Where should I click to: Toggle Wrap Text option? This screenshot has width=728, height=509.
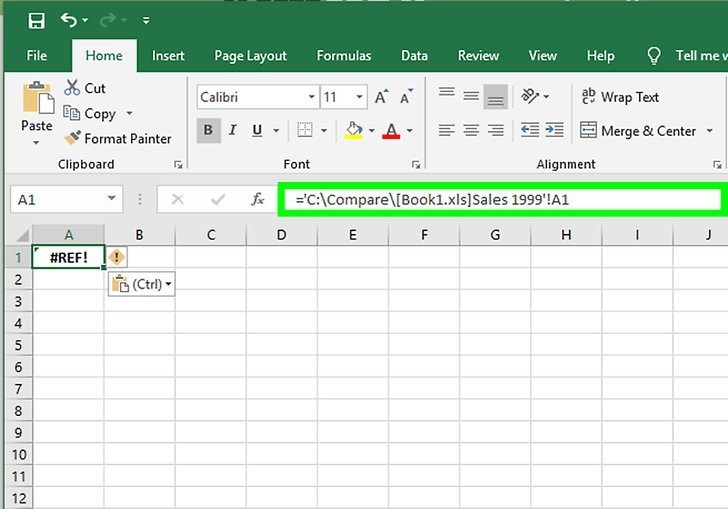[620, 97]
